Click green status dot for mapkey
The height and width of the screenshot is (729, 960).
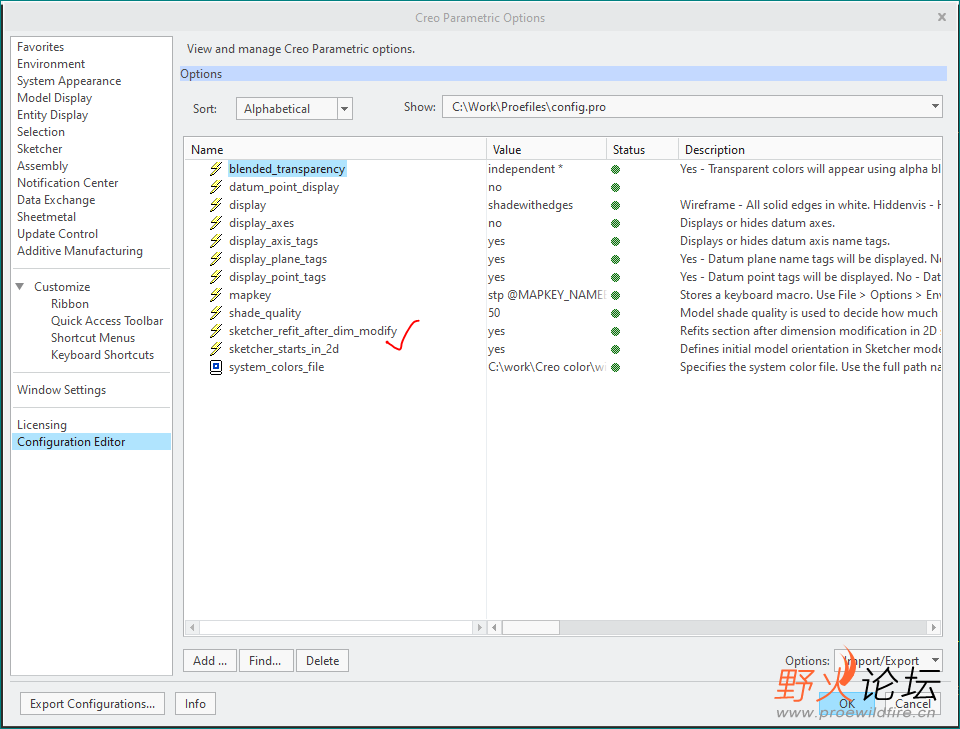615,296
